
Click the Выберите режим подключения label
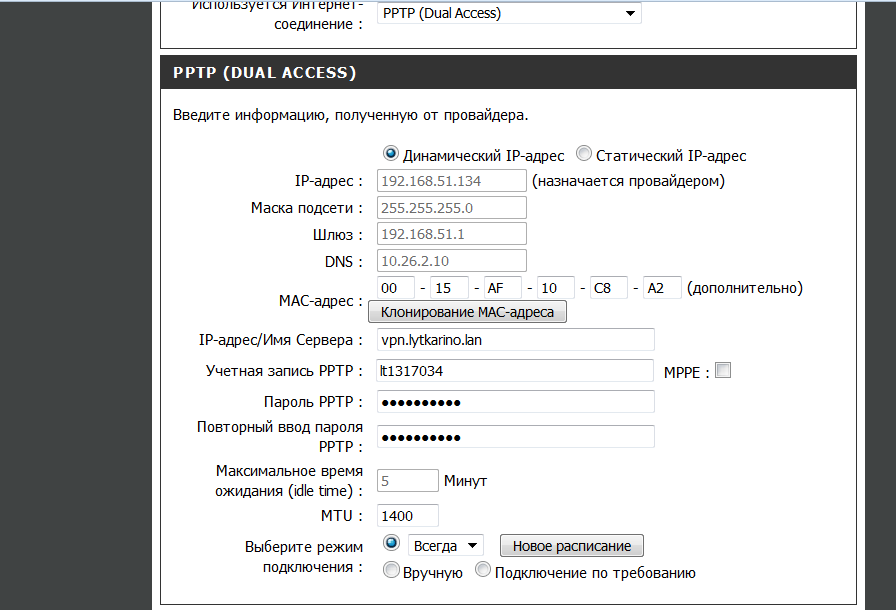click(x=304, y=557)
